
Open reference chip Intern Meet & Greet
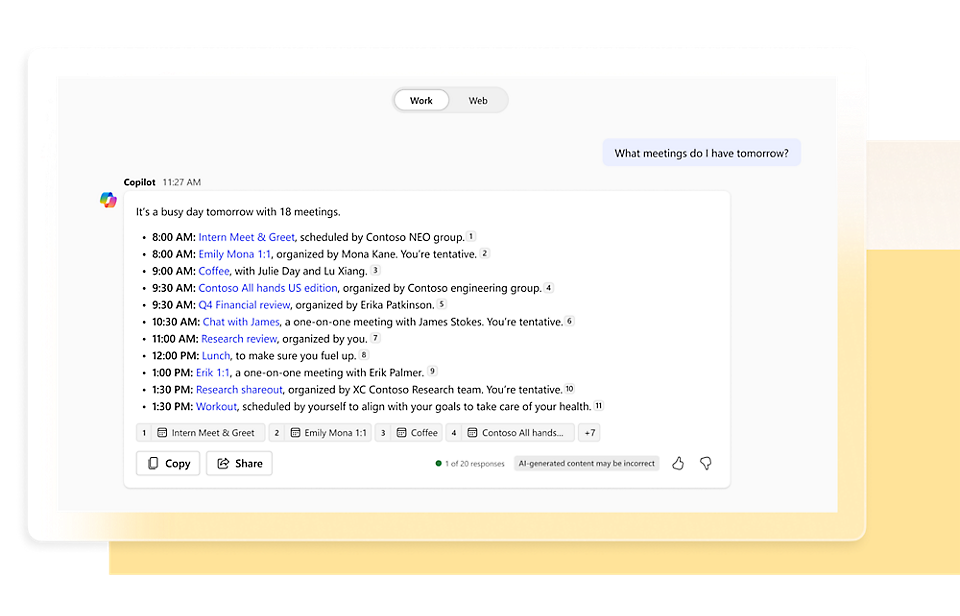[x=200, y=433]
